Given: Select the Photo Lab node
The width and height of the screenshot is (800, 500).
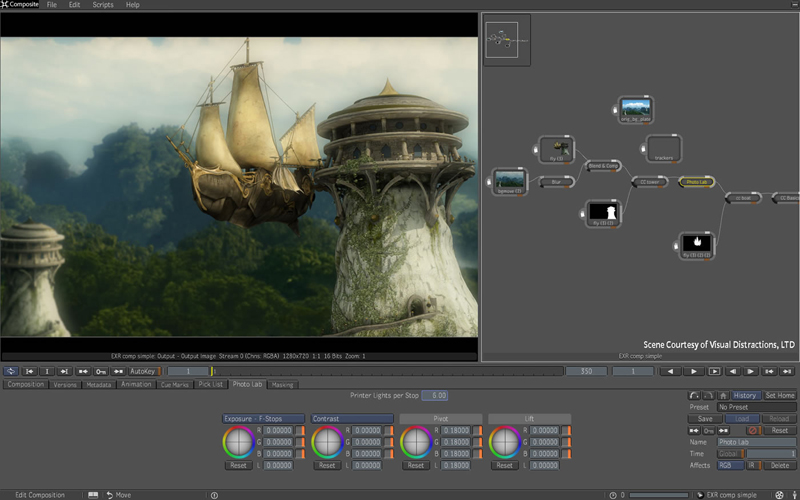Looking at the screenshot, I should (695, 182).
